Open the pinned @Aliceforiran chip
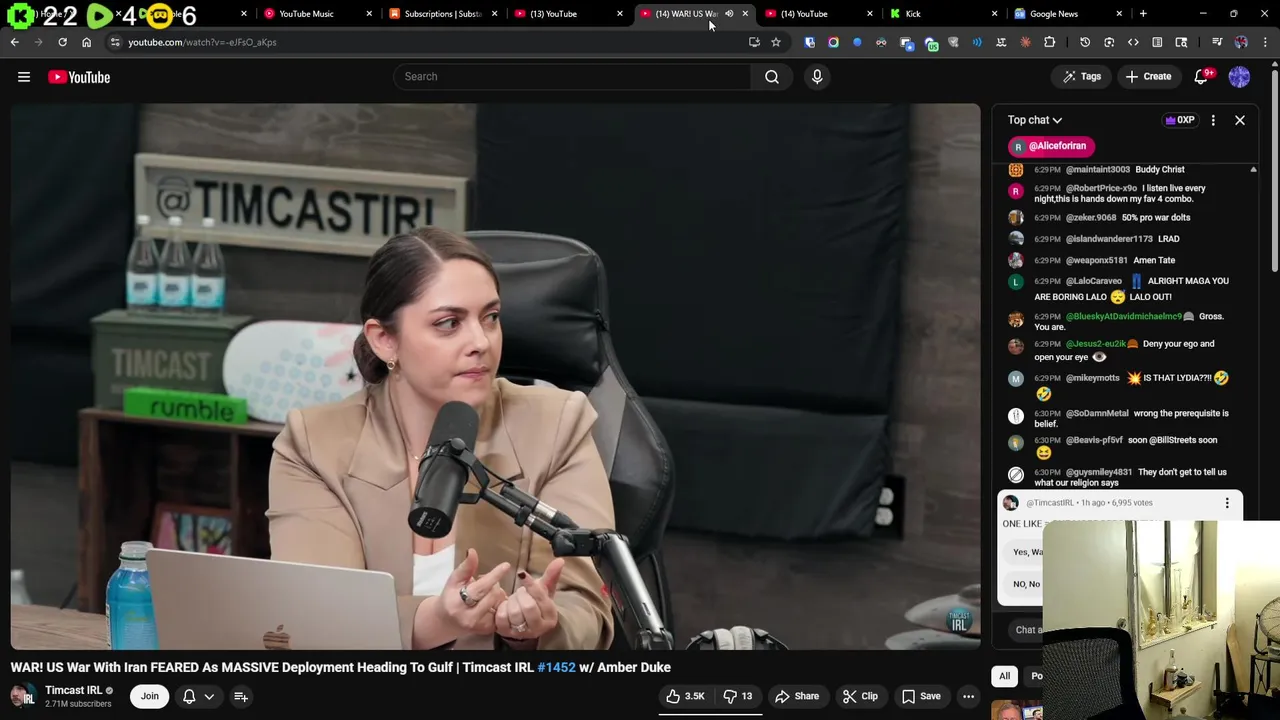 click(1051, 146)
